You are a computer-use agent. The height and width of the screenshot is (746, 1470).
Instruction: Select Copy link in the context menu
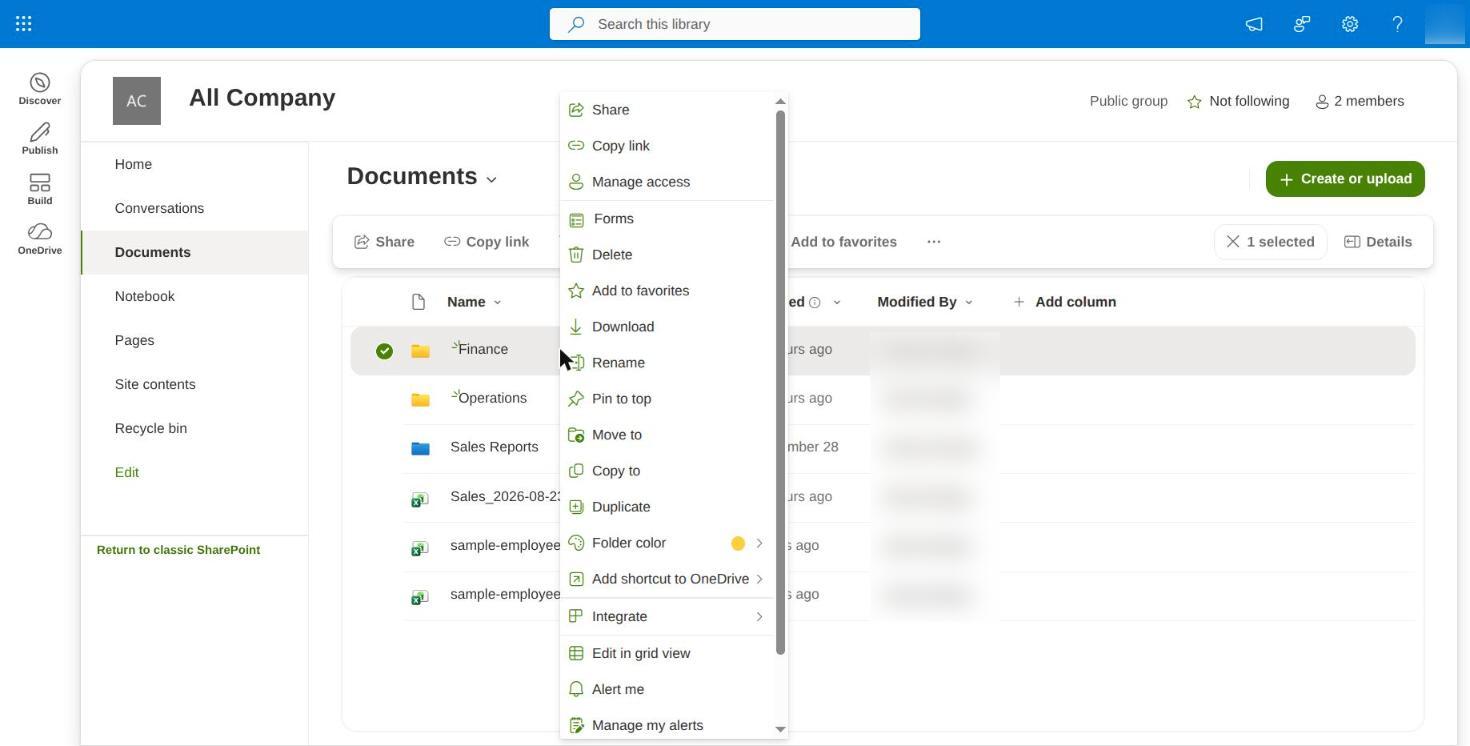click(x=669, y=146)
